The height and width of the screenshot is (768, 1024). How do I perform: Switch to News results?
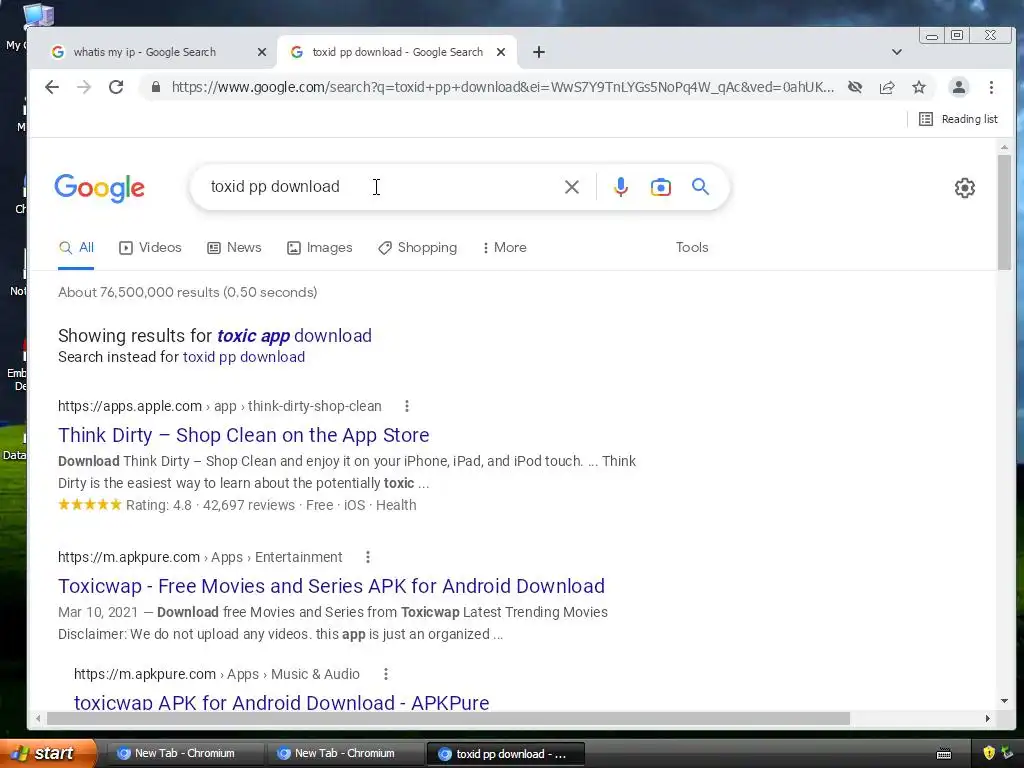[x=234, y=248]
